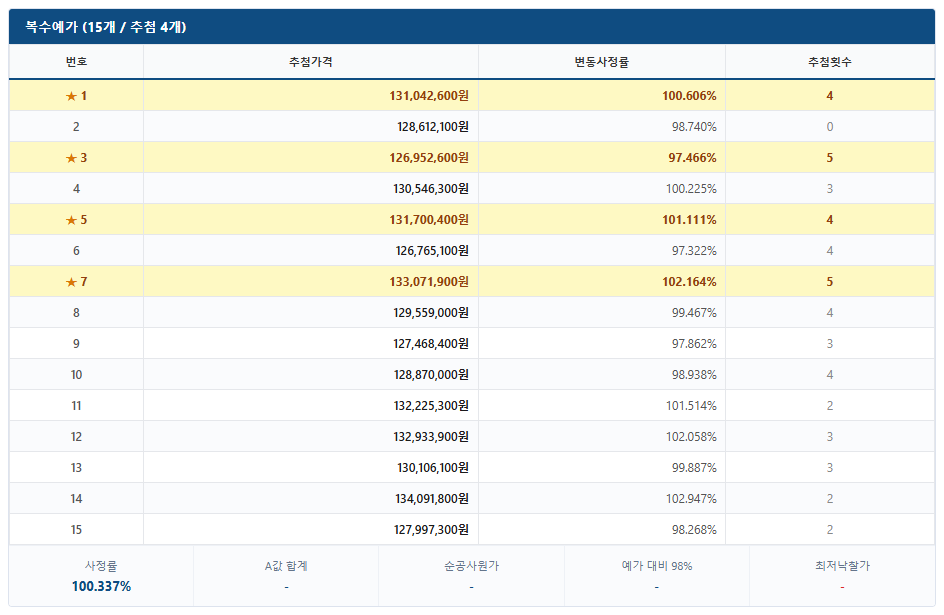Image resolution: width=944 pixels, height=615 pixels.
Task: Click the 복수예가 (15개 / 추첨 4개) title bar
Action: point(472,26)
